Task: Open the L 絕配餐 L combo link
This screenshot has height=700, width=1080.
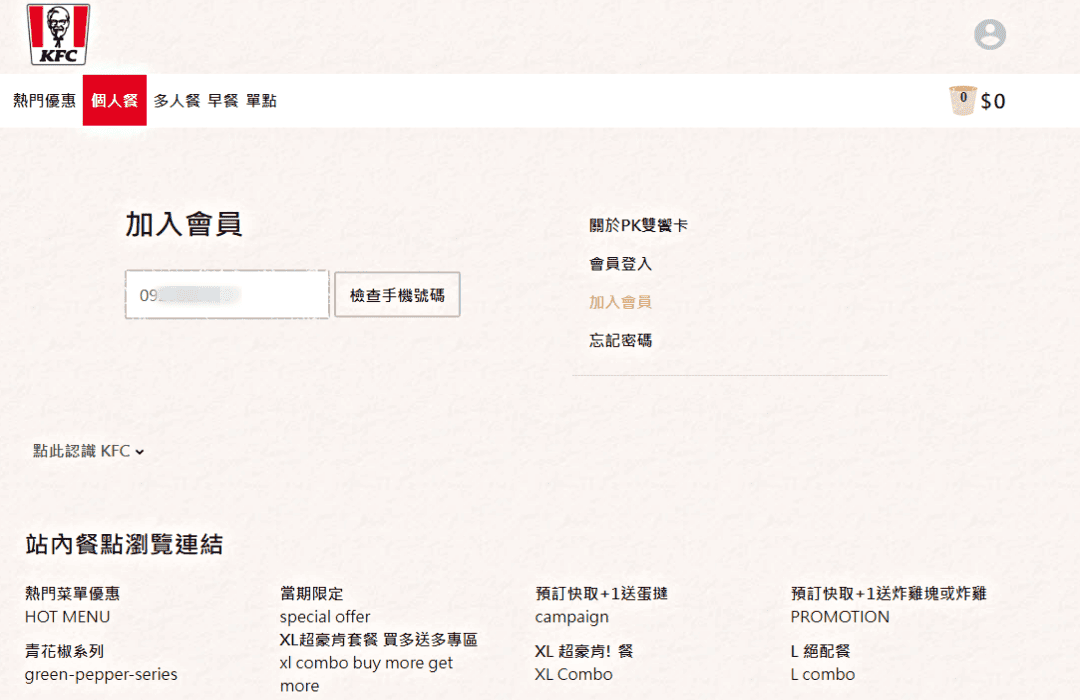Action: (822, 663)
